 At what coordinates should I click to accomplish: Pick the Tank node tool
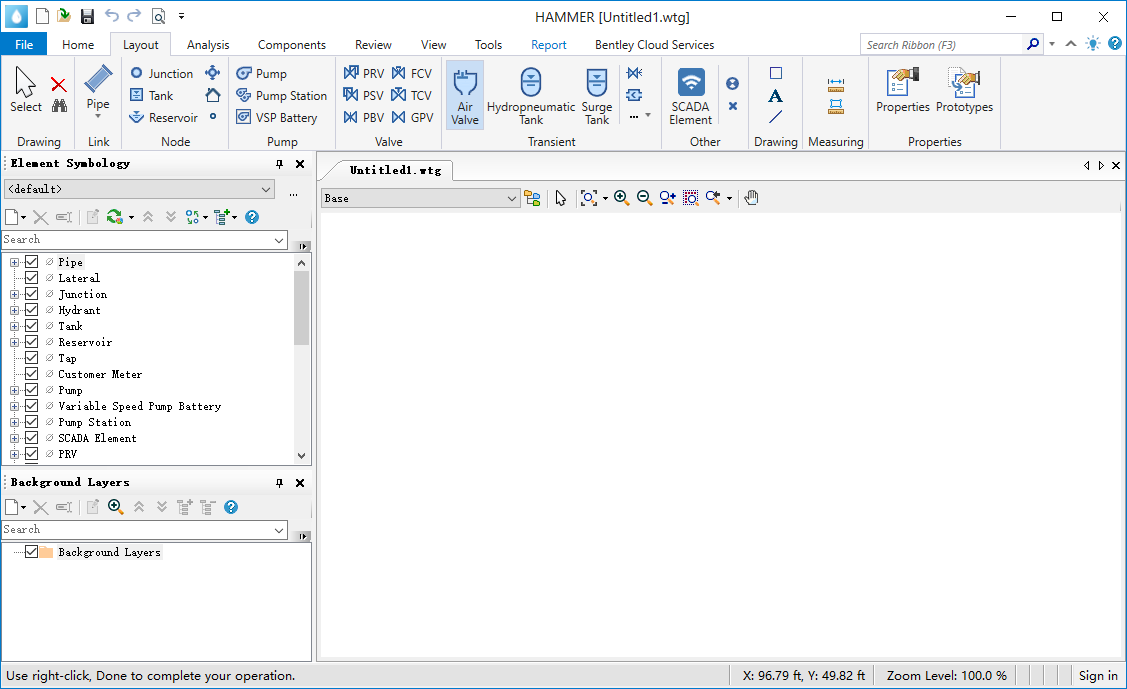tap(152, 96)
